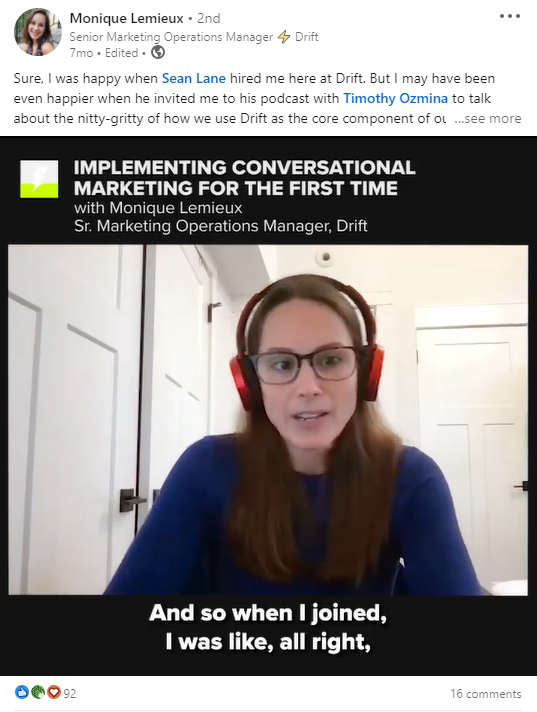Click Monique Lemieux's profile photo

pos(38,32)
